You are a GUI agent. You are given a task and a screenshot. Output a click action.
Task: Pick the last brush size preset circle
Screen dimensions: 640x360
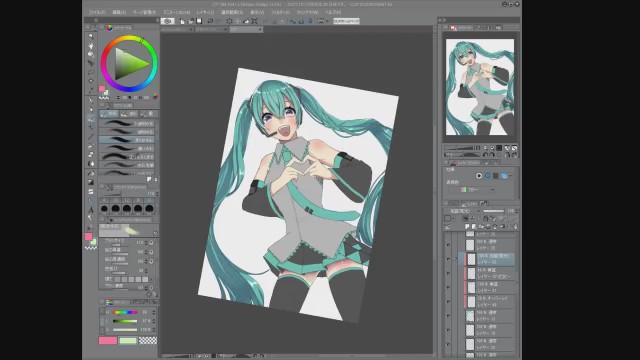click(x=149, y=209)
